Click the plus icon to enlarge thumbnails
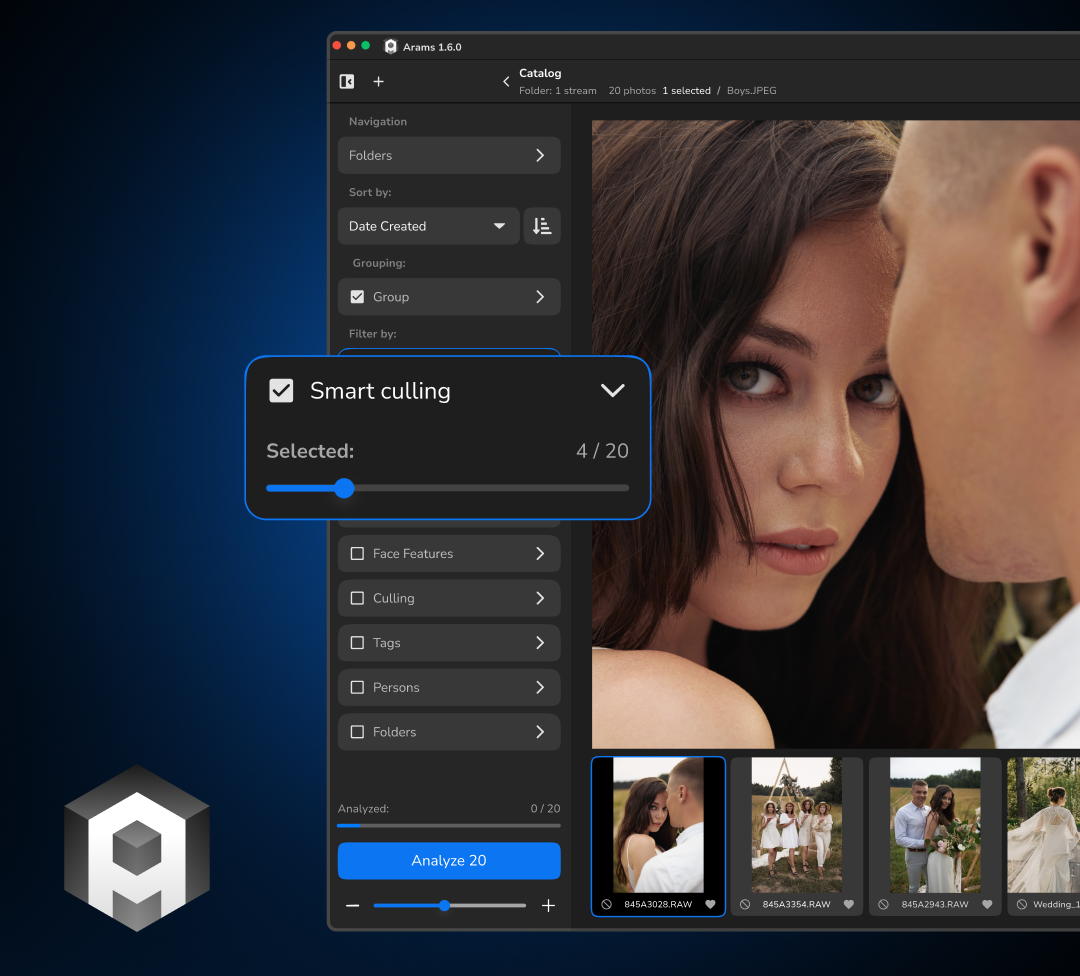Screen dimensions: 1080x976 pos(548,906)
